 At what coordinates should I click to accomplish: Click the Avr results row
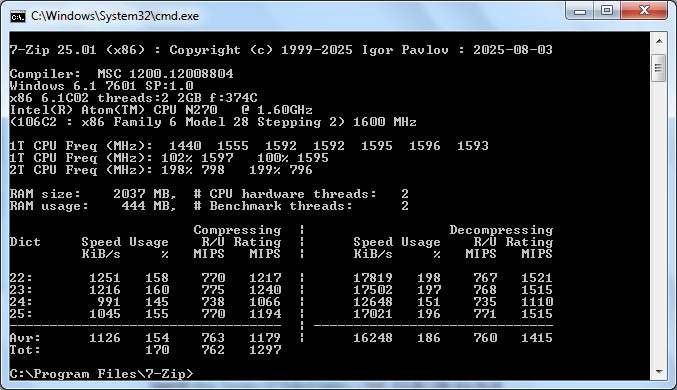(281, 337)
